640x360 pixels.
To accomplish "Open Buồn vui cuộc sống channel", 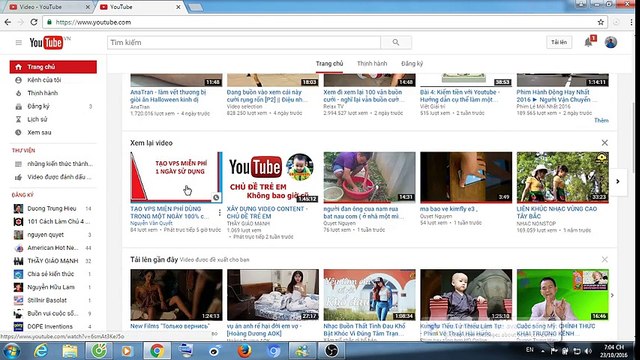I will click(x=53, y=313).
